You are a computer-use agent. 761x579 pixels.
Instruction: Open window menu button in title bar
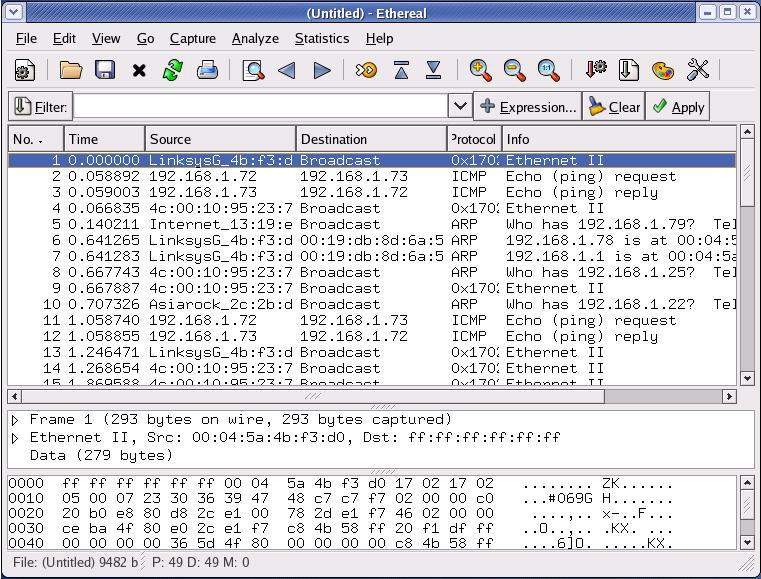click(x=14, y=12)
